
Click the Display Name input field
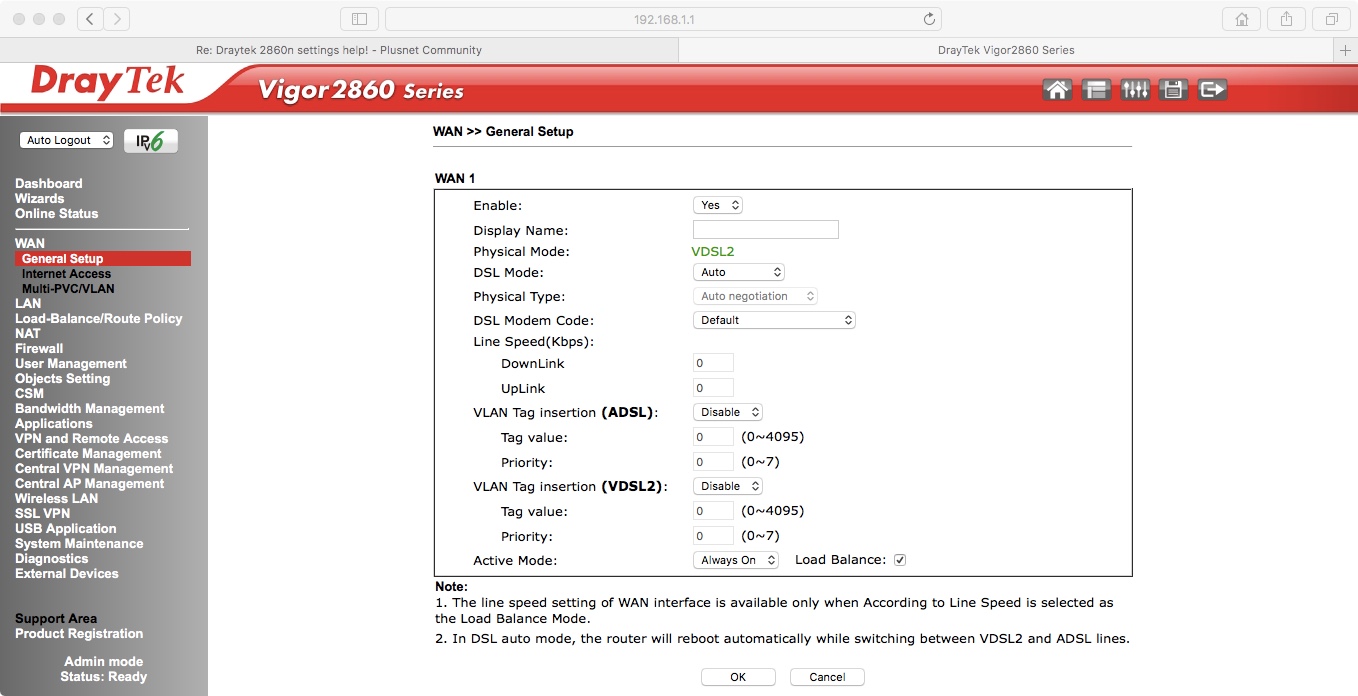point(765,229)
